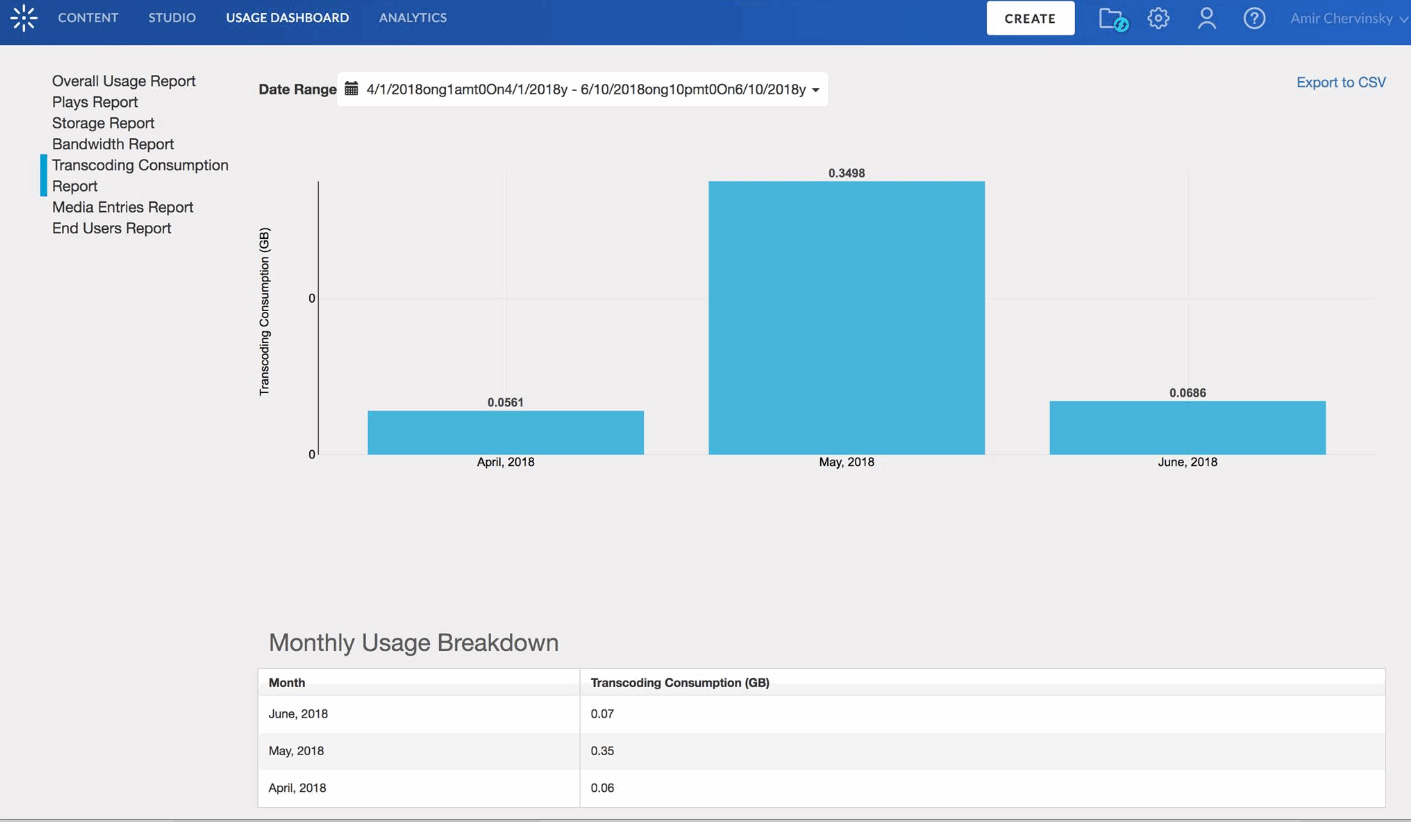
Task: Open the user profile icon
Action: (x=1207, y=18)
